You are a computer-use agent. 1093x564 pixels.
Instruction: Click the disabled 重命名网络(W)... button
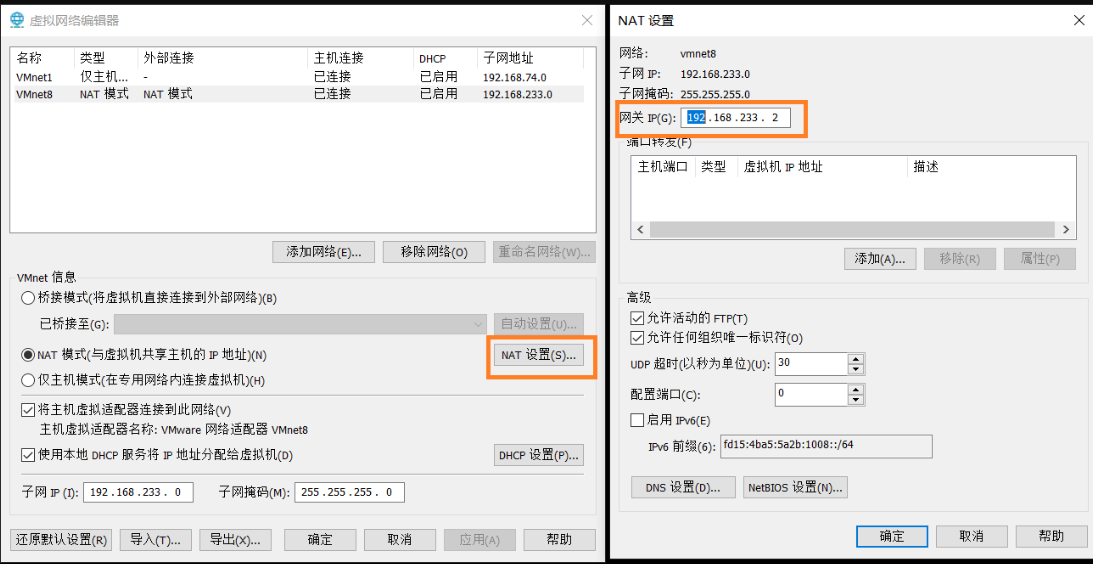pos(544,252)
